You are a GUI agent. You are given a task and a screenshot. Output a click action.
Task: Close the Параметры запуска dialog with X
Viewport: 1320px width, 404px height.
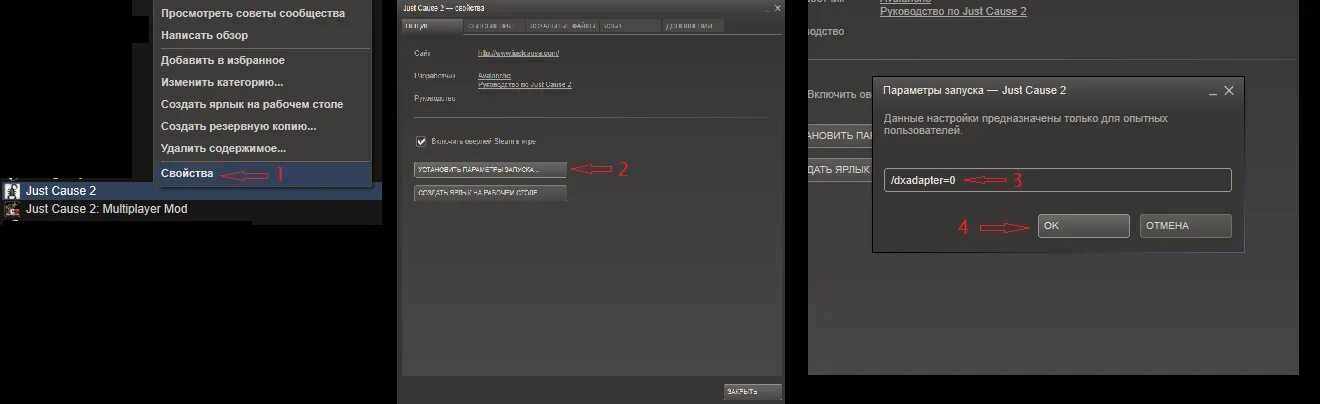click(x=1229, y=90)
